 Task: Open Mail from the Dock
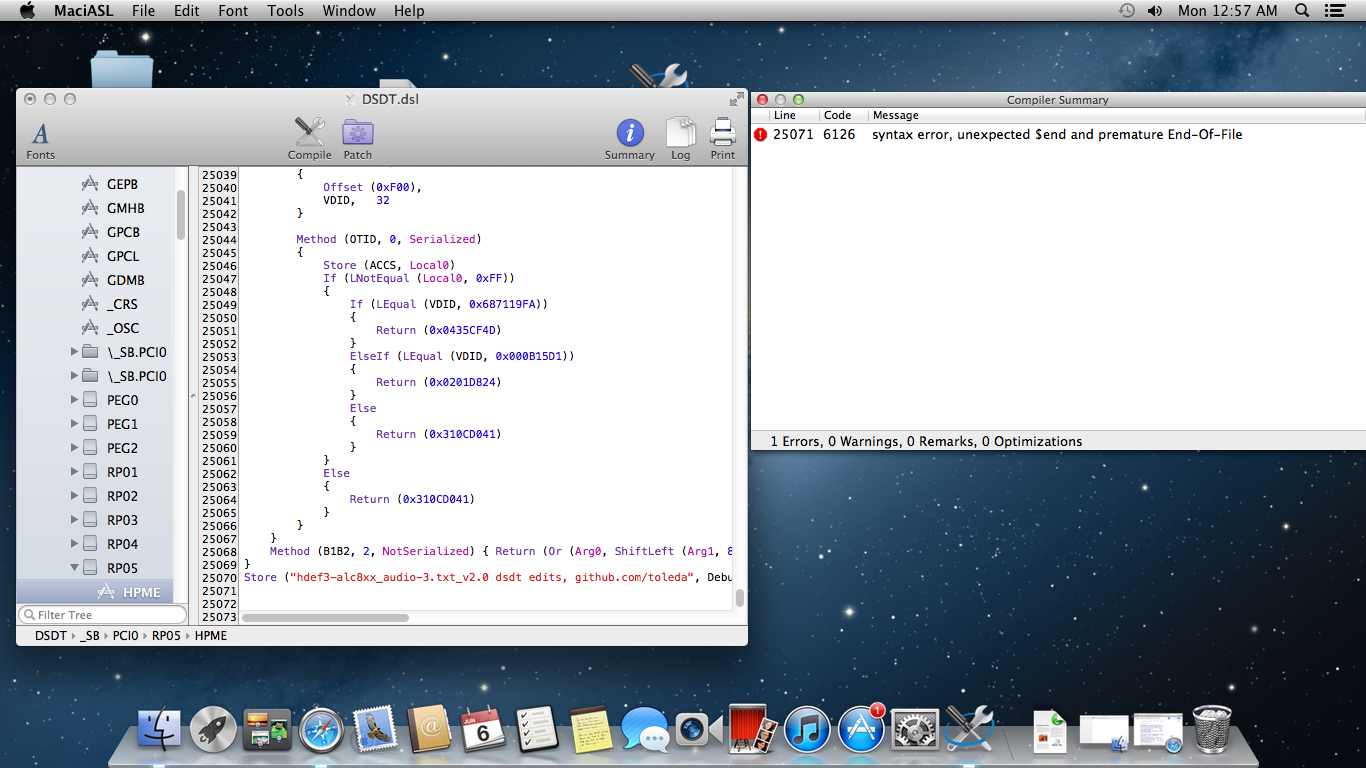tap(375, 730)
